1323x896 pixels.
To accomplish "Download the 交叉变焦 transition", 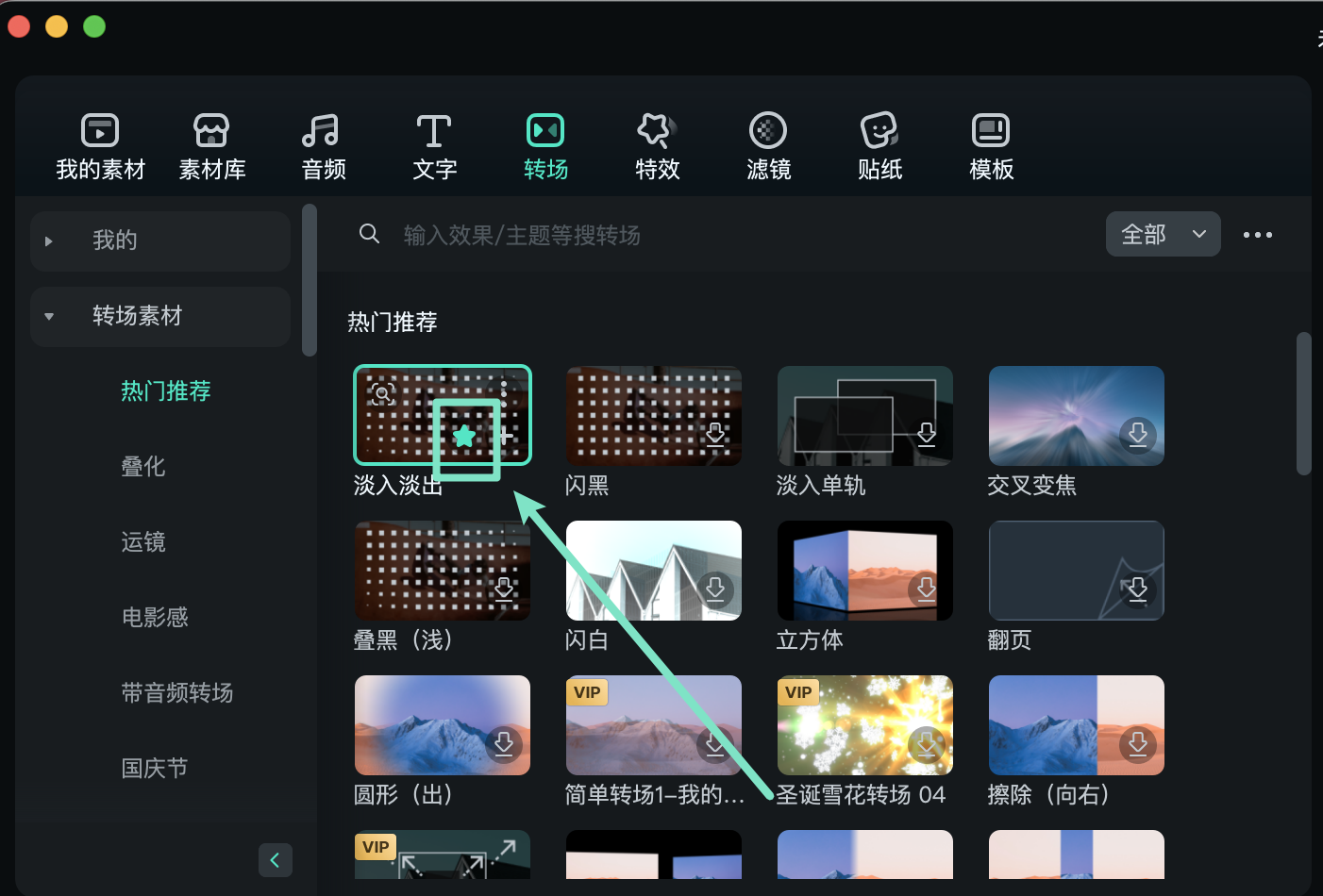I will pos(1138,434).
